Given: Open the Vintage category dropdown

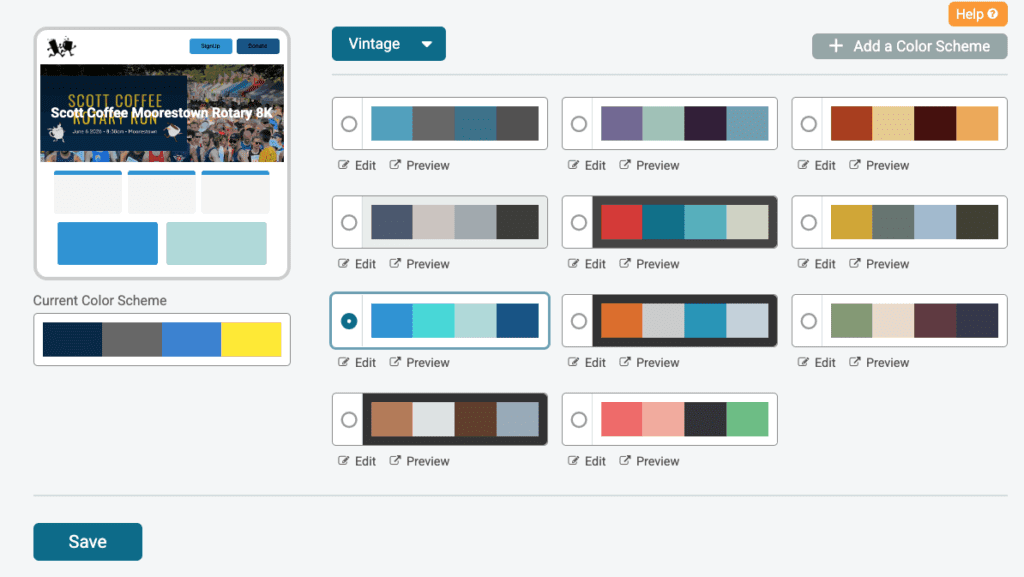Looking at the screenshot, I should 389,44.
